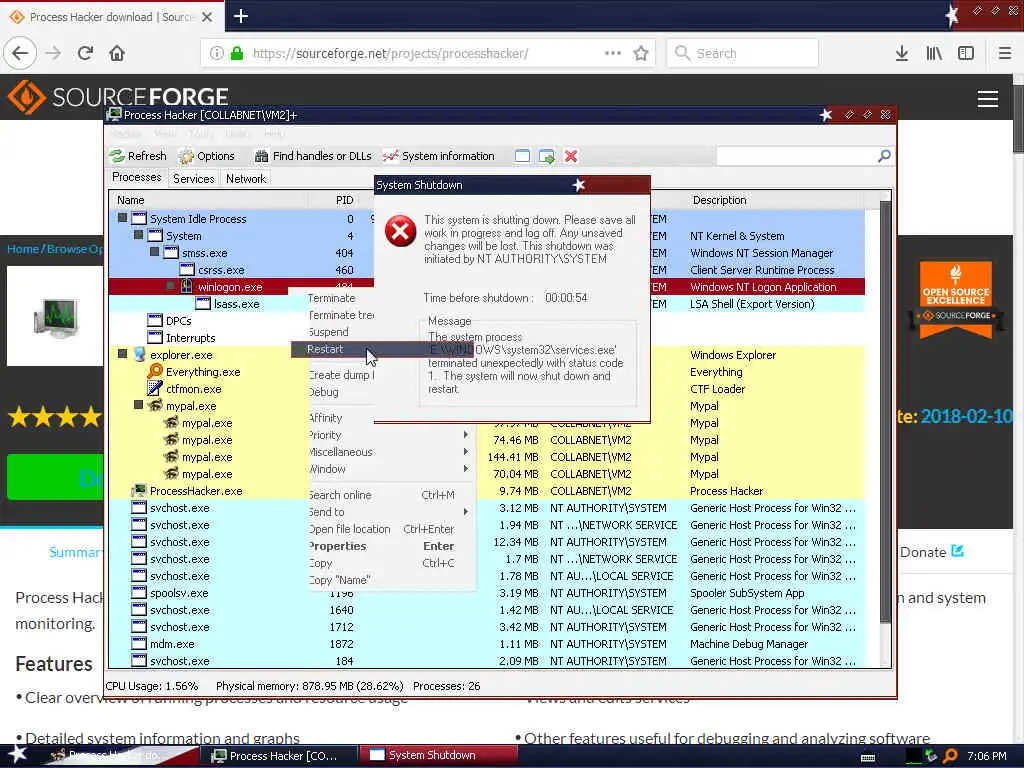This screenshot has height=768, width=1024.
Task: Click the find window and thread icon
Action: point(547,156)
